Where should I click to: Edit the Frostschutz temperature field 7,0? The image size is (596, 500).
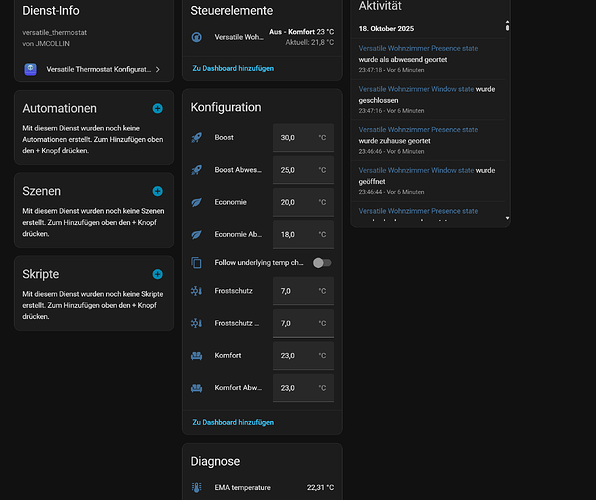tap(303, 291)
